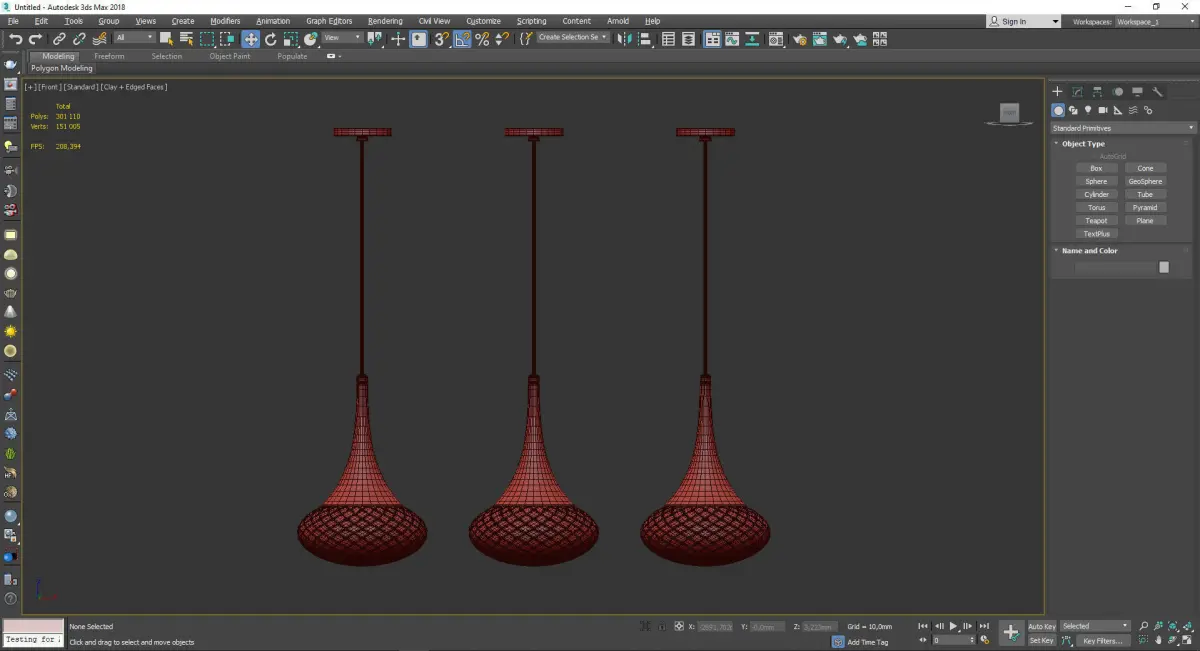Switch to the Object Paint ribbon tab

[229, 56]
